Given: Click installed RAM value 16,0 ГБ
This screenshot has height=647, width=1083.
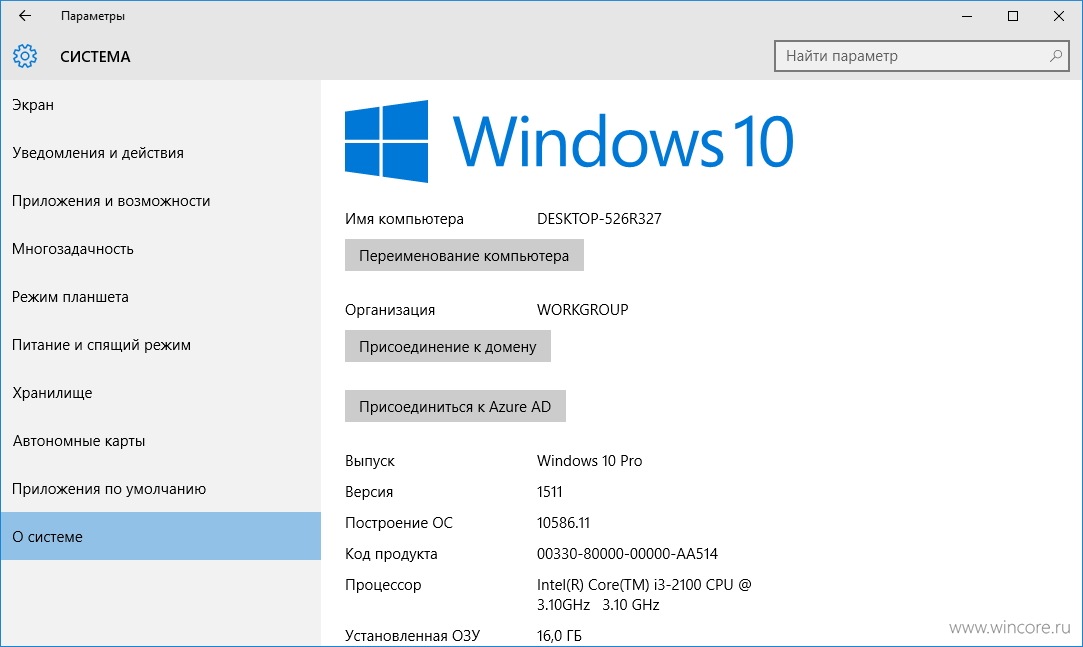Looking at the screenshot, I should pos(559,636).
